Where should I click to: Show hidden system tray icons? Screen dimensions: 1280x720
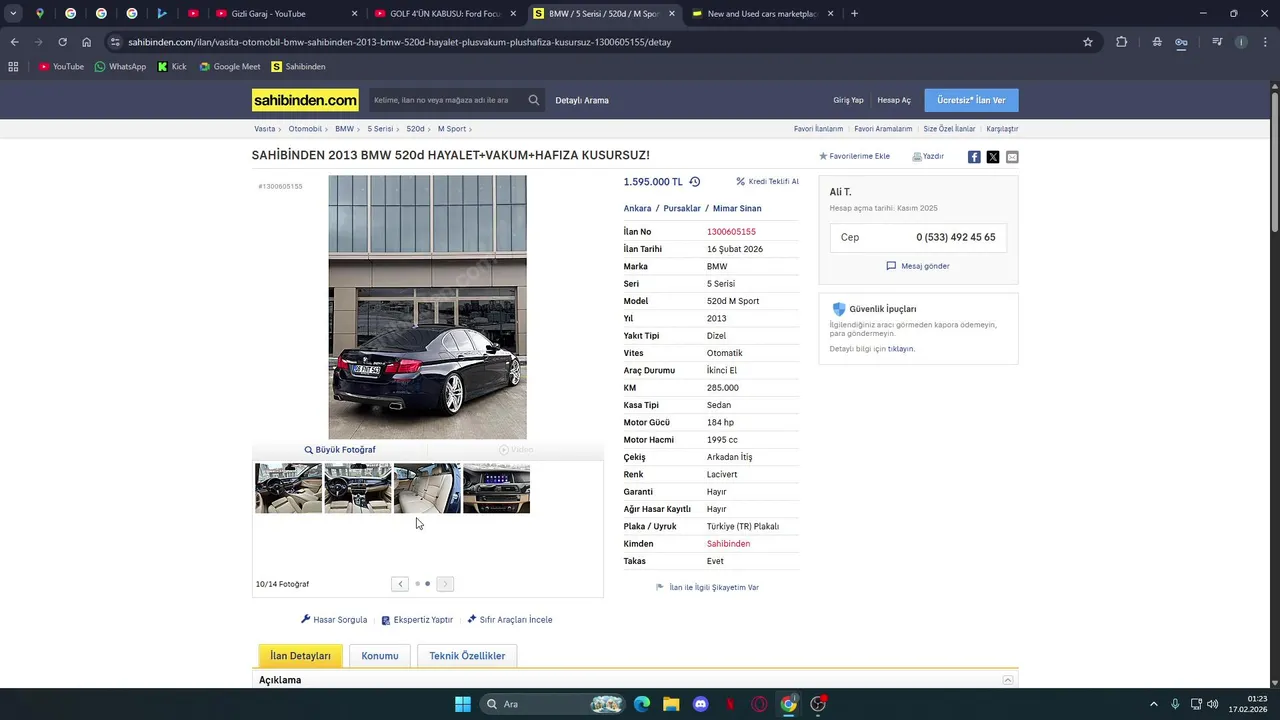[1153, 704]
